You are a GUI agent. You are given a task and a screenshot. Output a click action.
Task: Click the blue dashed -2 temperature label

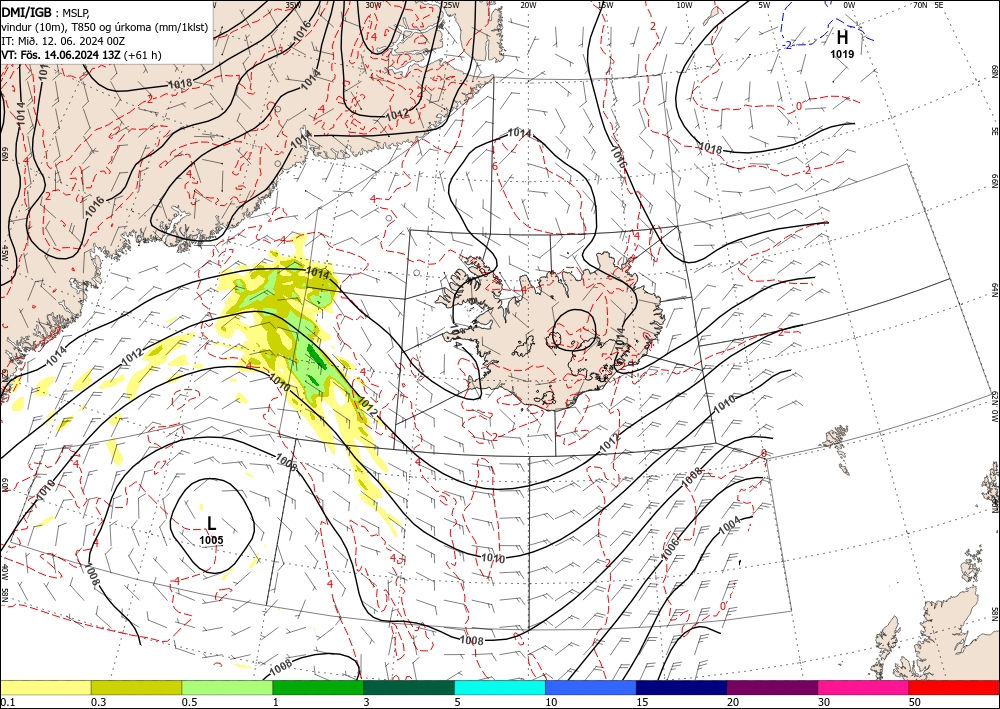[x=789, y=45]
